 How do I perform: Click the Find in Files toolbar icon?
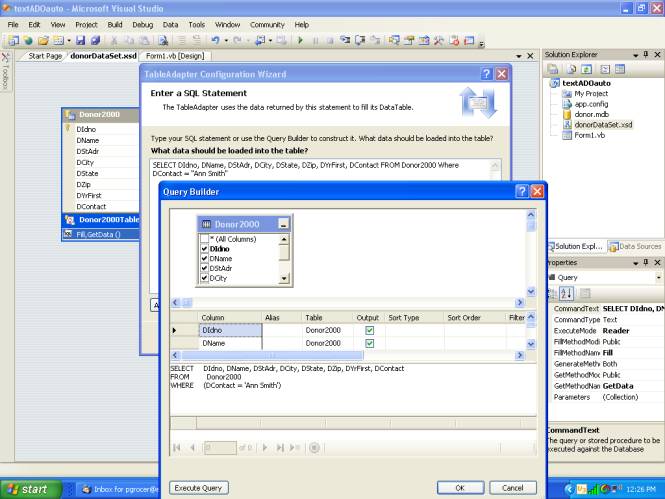(x=163, y=40)
